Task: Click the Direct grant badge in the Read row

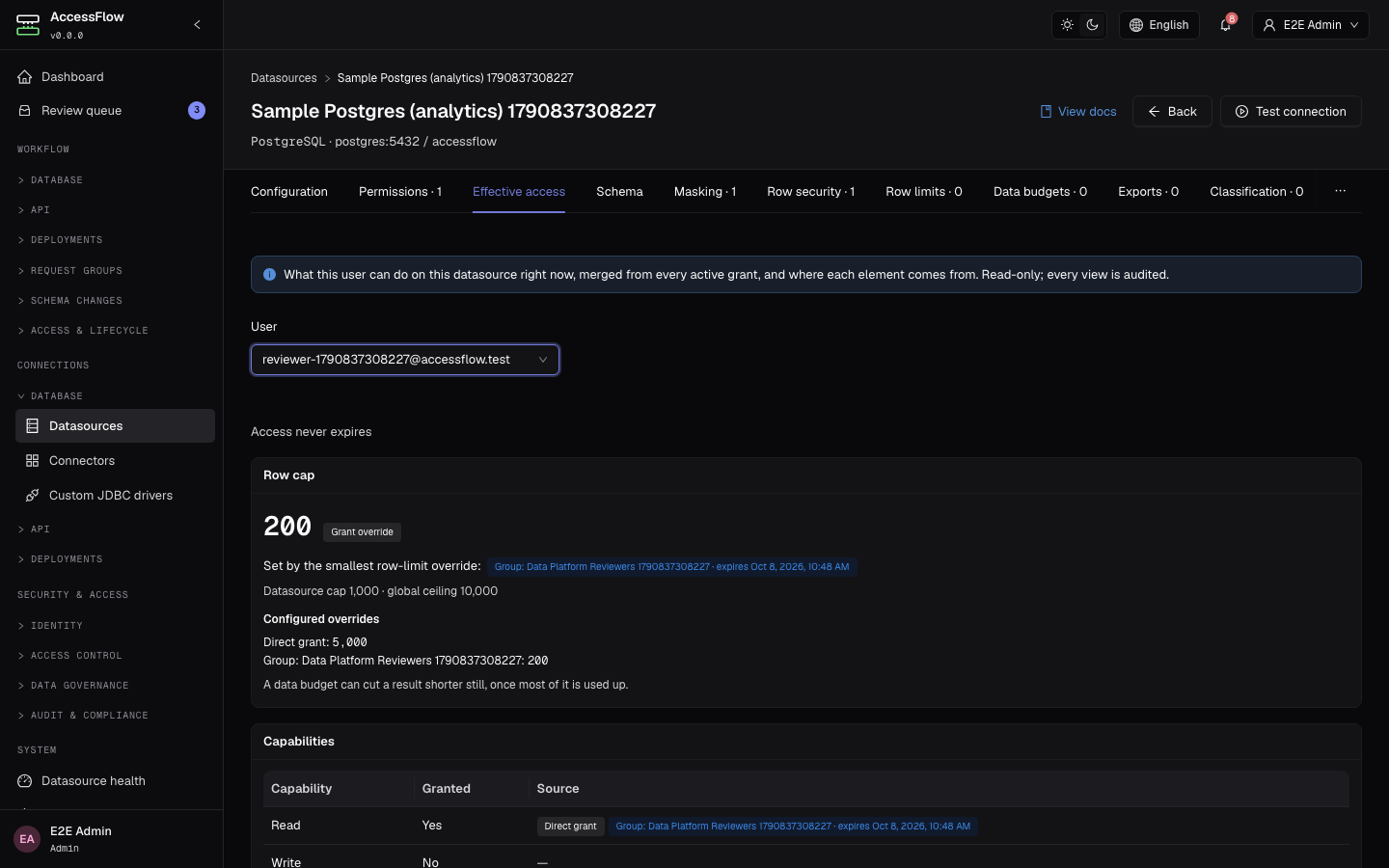Action: [570, 827]
